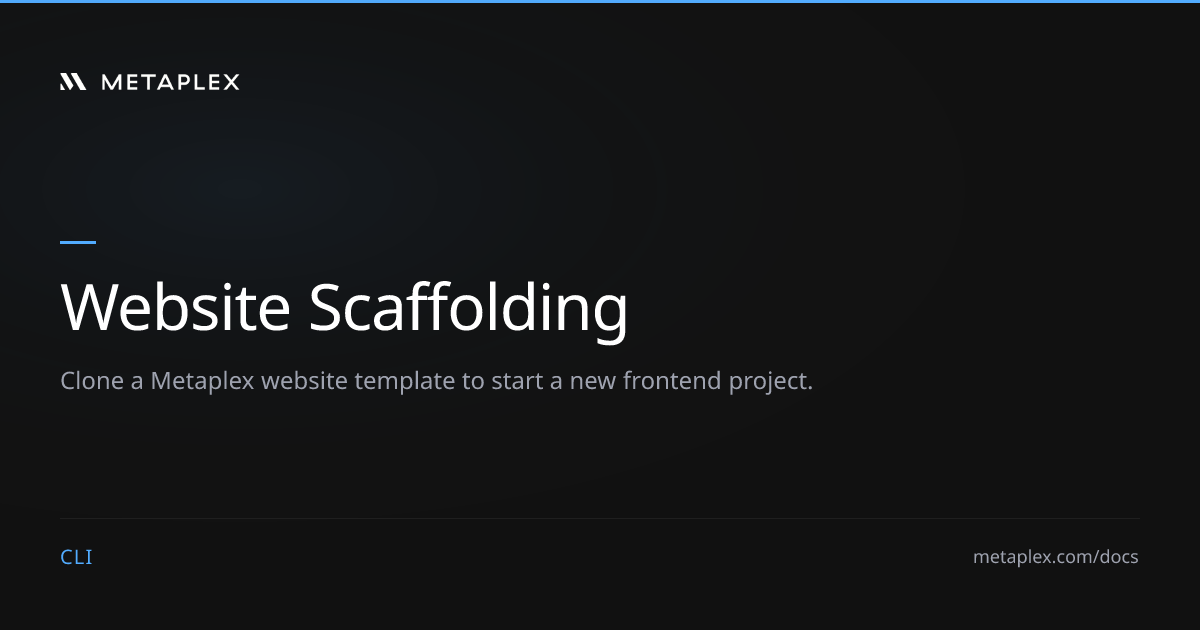The image size is (1200, 630).
Task: Click the blue bar along the top edge
Action: (600, 2)
